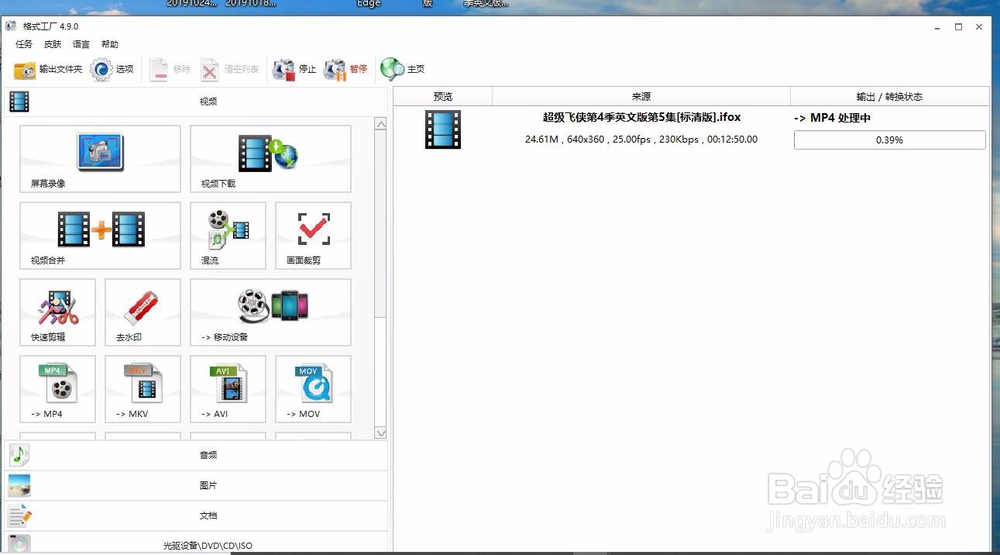Go to the 主页 homepage

coord(402,69)
